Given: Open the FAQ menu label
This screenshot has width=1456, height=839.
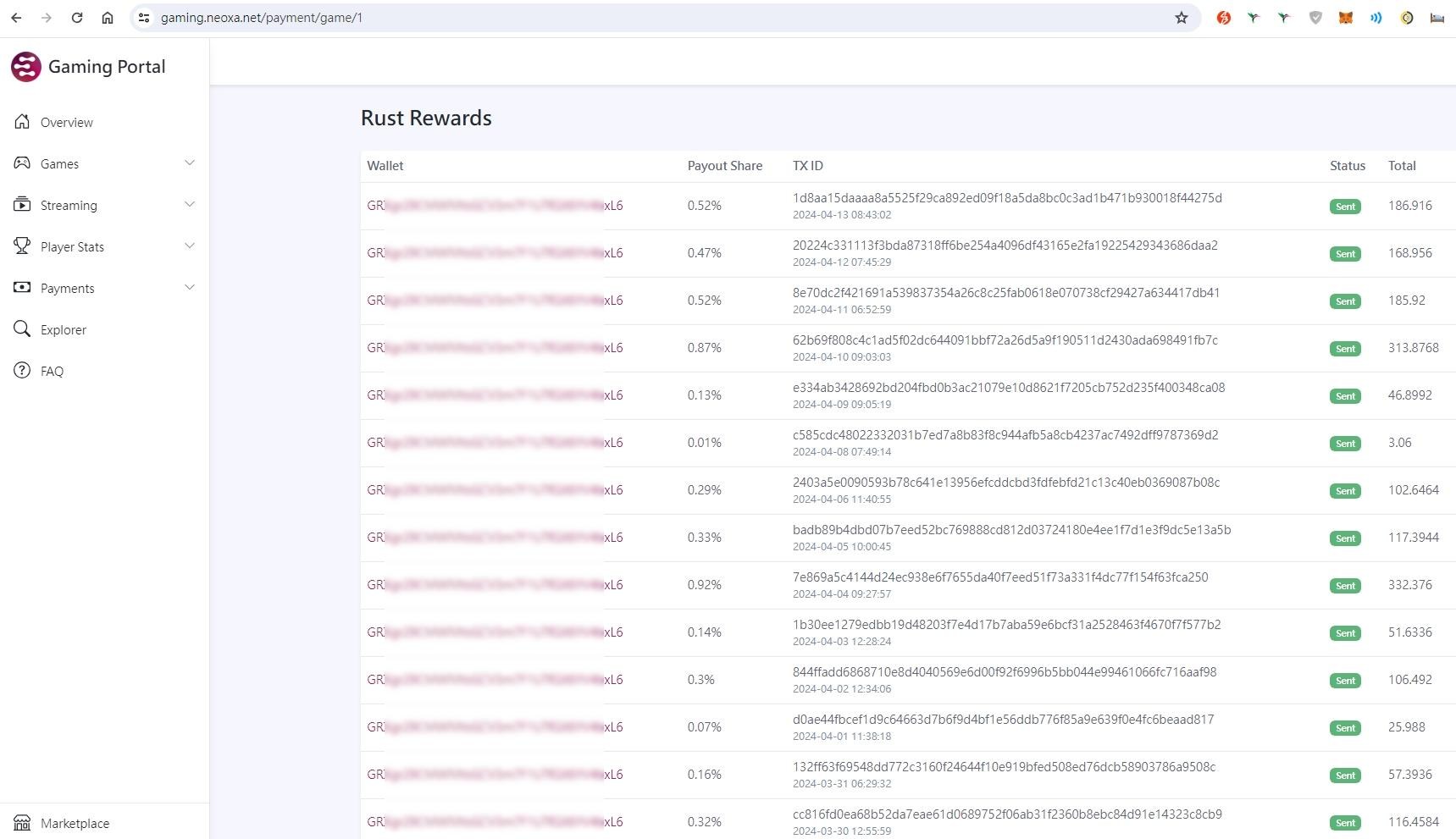Looking at the screenshot, I should click(x=52, y=372).
